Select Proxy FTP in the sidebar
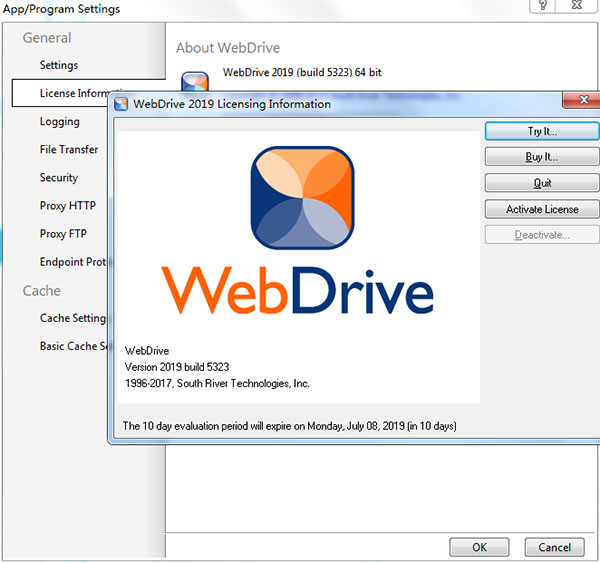 point(63,233)
